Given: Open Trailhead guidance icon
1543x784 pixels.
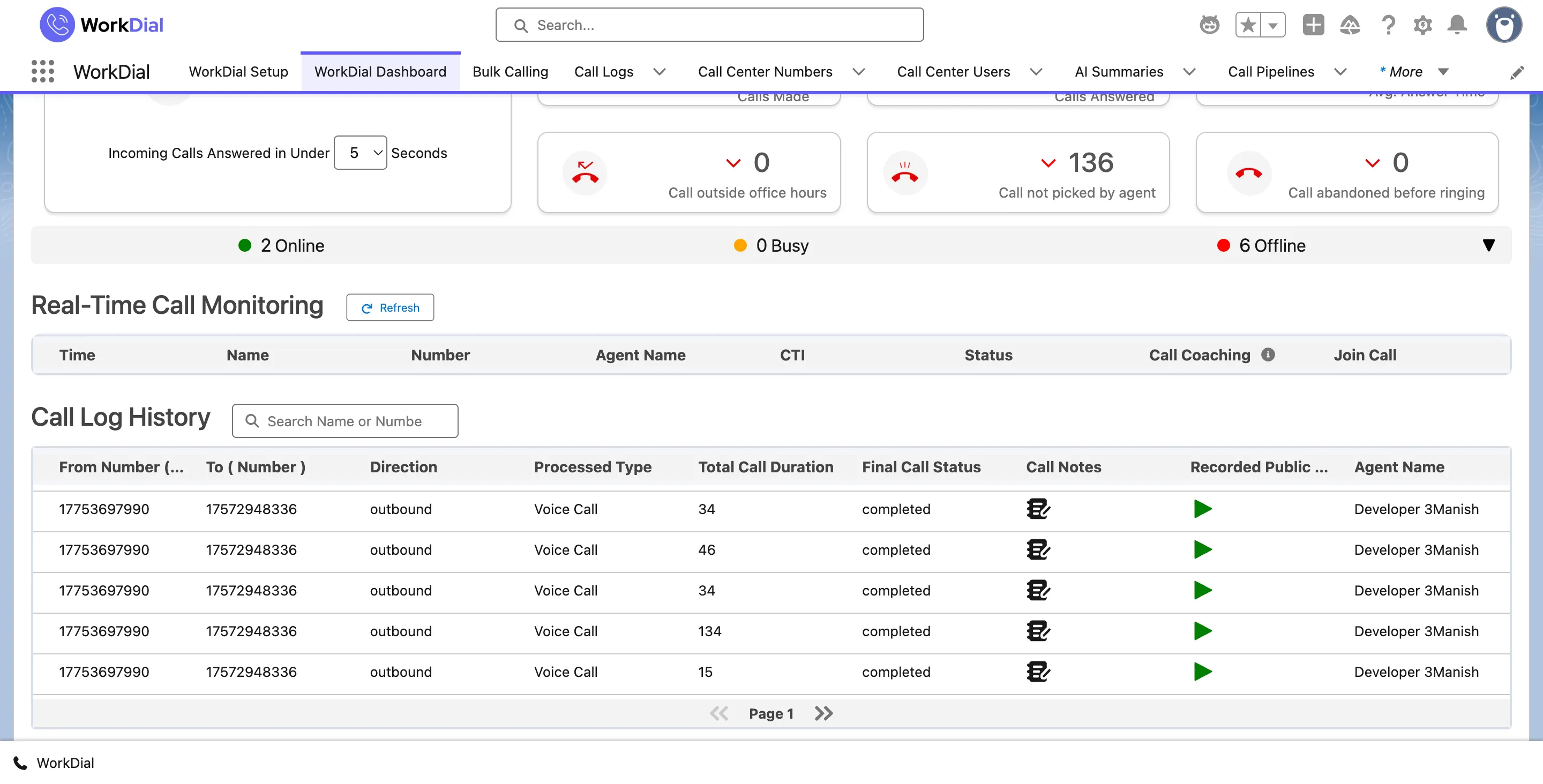Looking at the screenshot, I should 1350,25.
